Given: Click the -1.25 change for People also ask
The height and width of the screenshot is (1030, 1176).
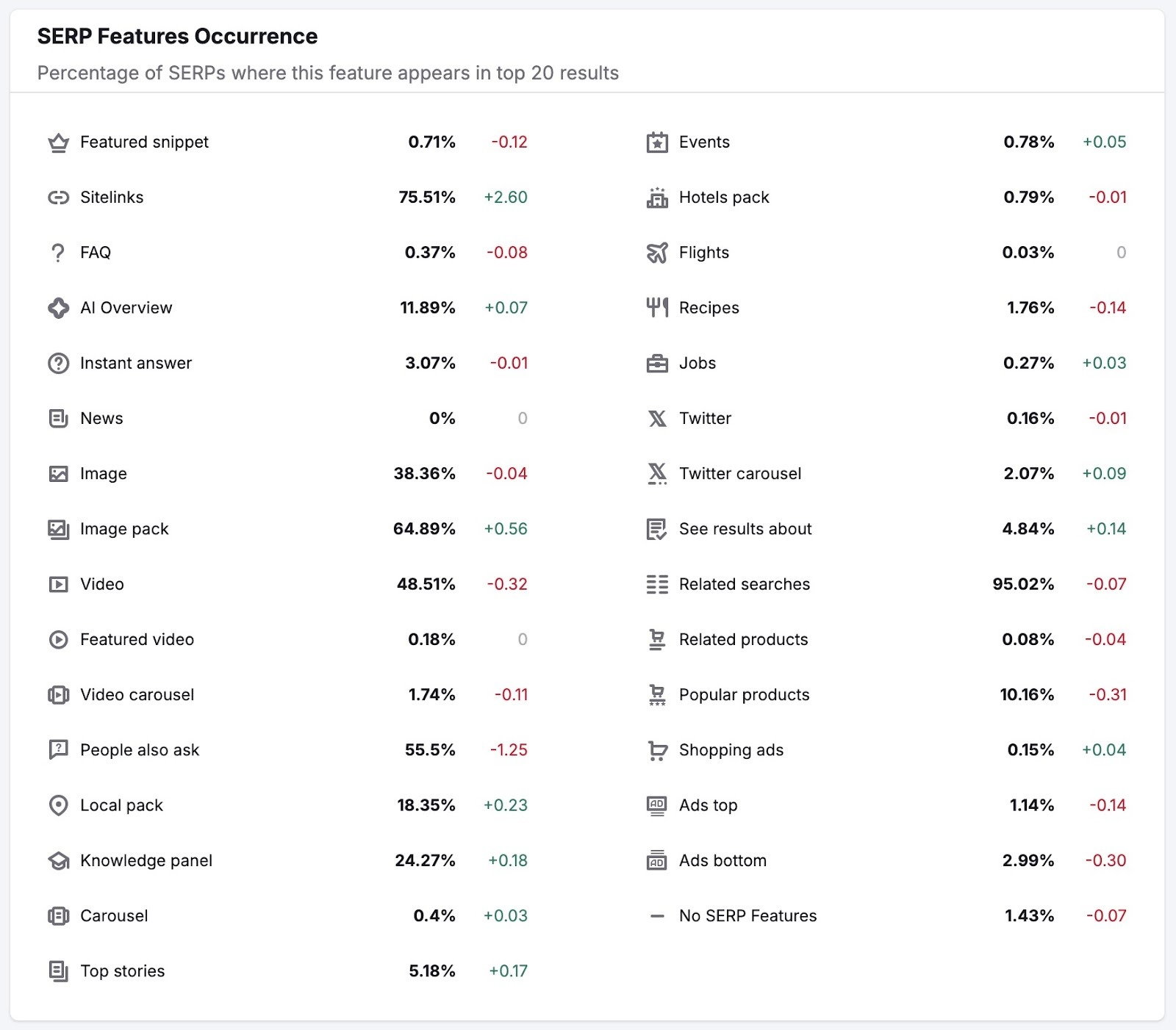Looking at the screenshot, I should coord(508,750).
